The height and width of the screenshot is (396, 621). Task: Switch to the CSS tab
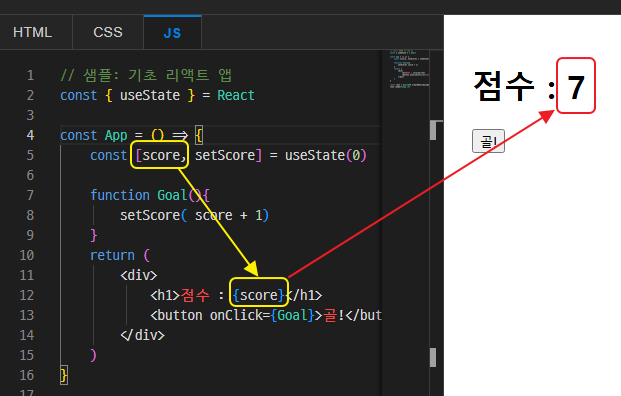[x=108, y=32]
